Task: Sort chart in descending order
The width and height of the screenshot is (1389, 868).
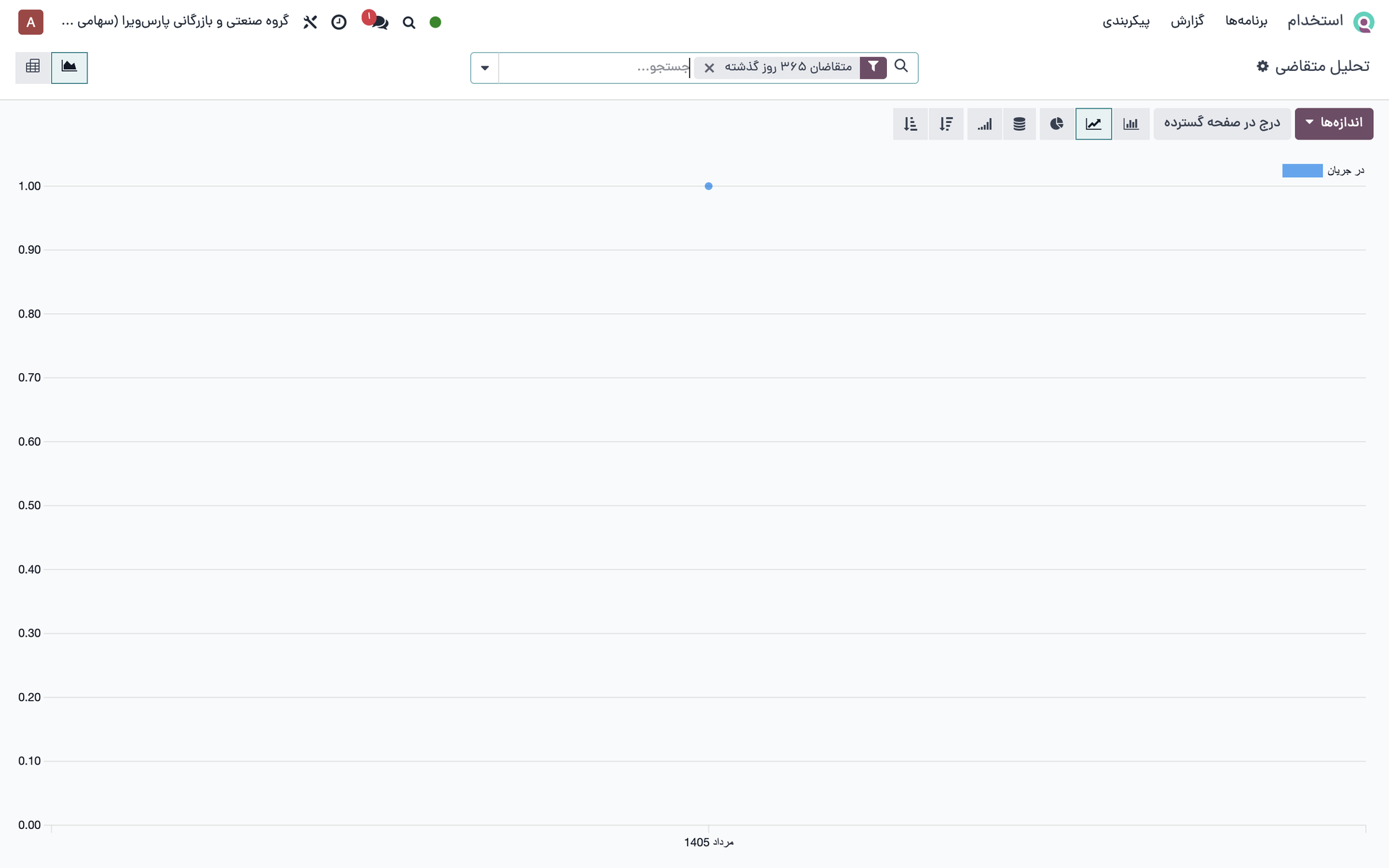Action: click(x=946, y=124)
